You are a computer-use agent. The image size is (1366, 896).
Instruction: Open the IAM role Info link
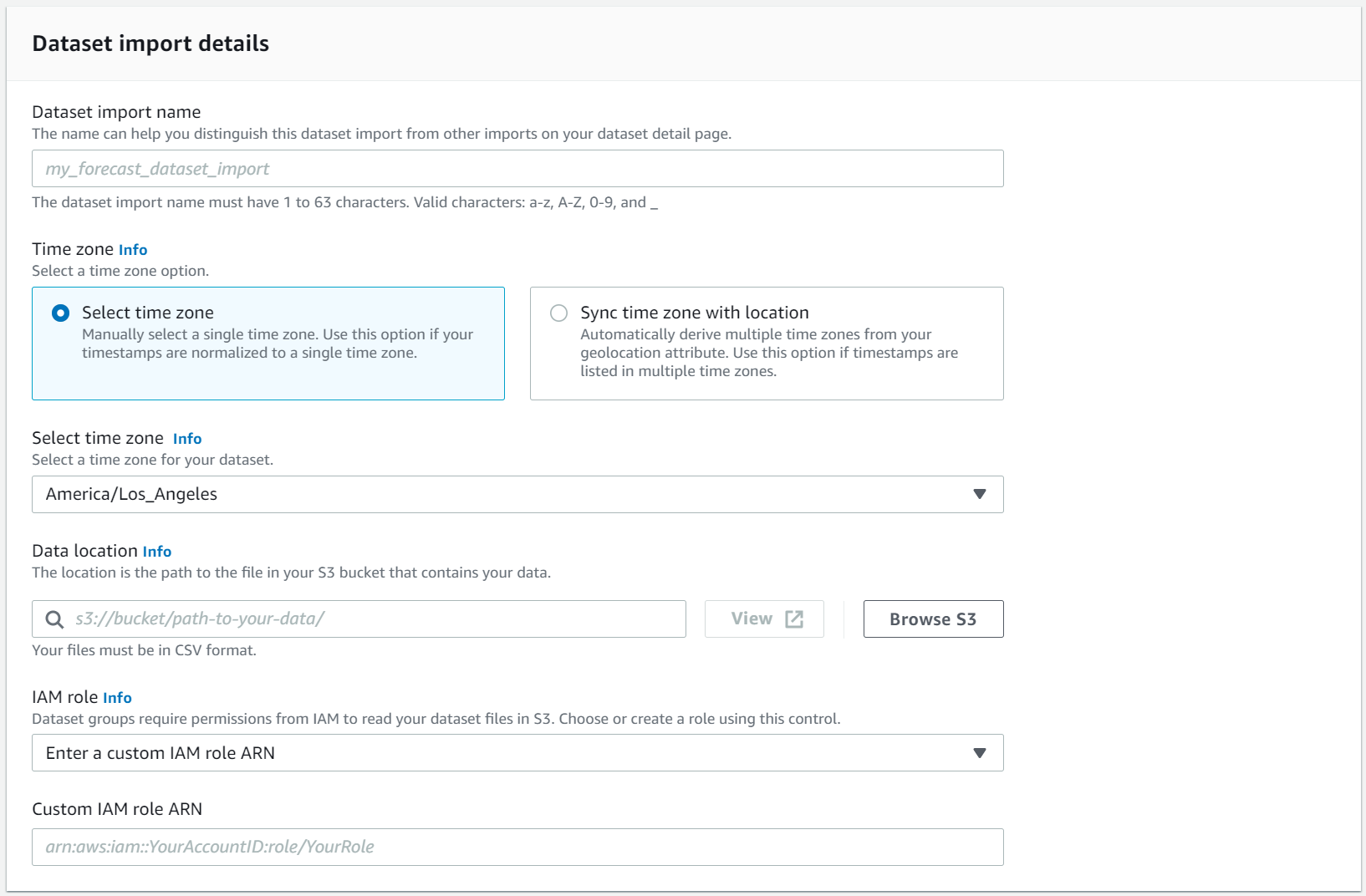point(117,697)
